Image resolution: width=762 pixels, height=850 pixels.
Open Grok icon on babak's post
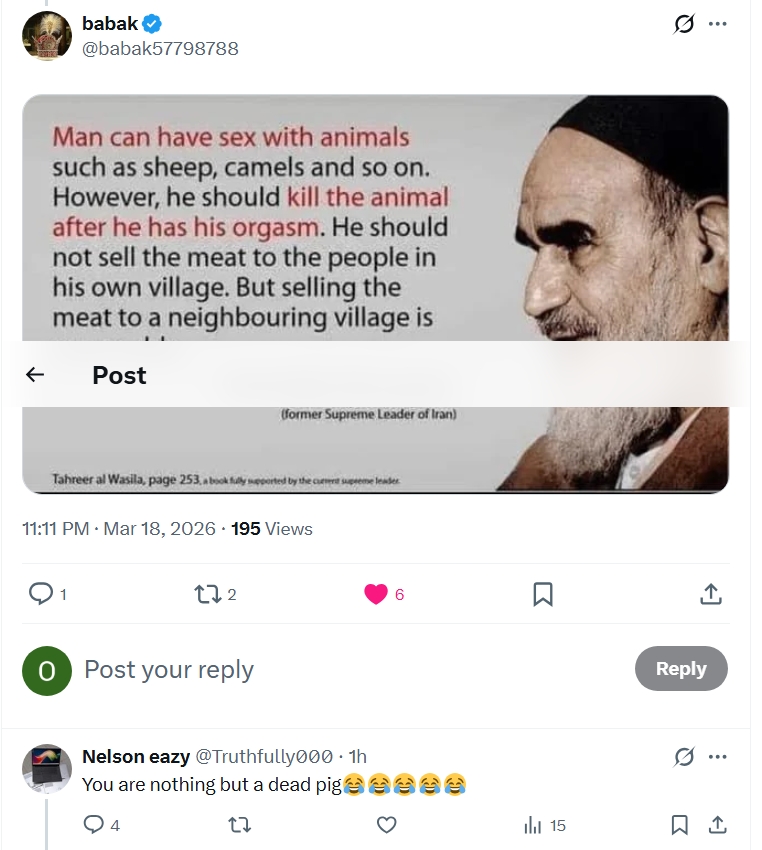[x=684, y=24]
